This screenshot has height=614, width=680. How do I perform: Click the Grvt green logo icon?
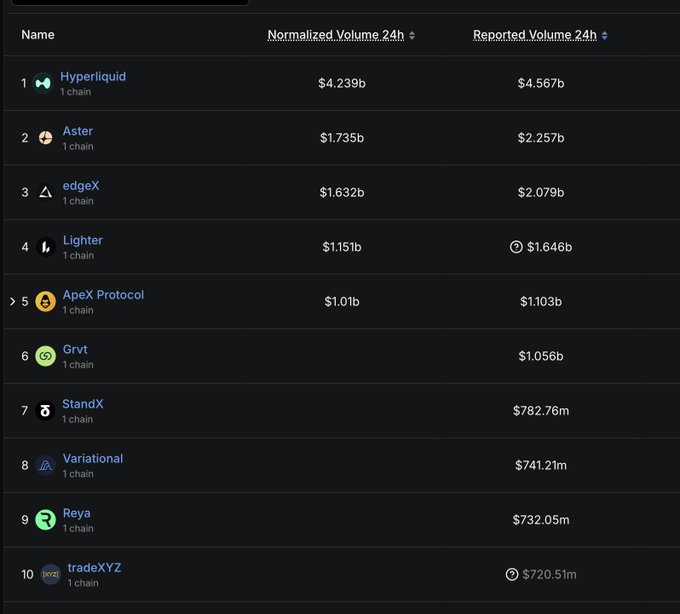tap(45, 356)
